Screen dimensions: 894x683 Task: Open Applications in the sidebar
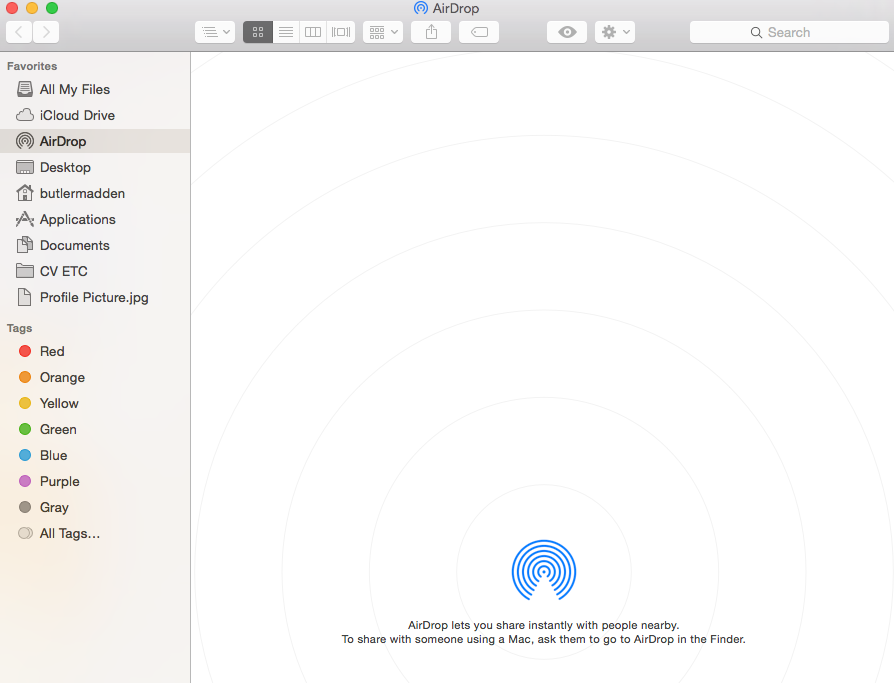(95, 219)
